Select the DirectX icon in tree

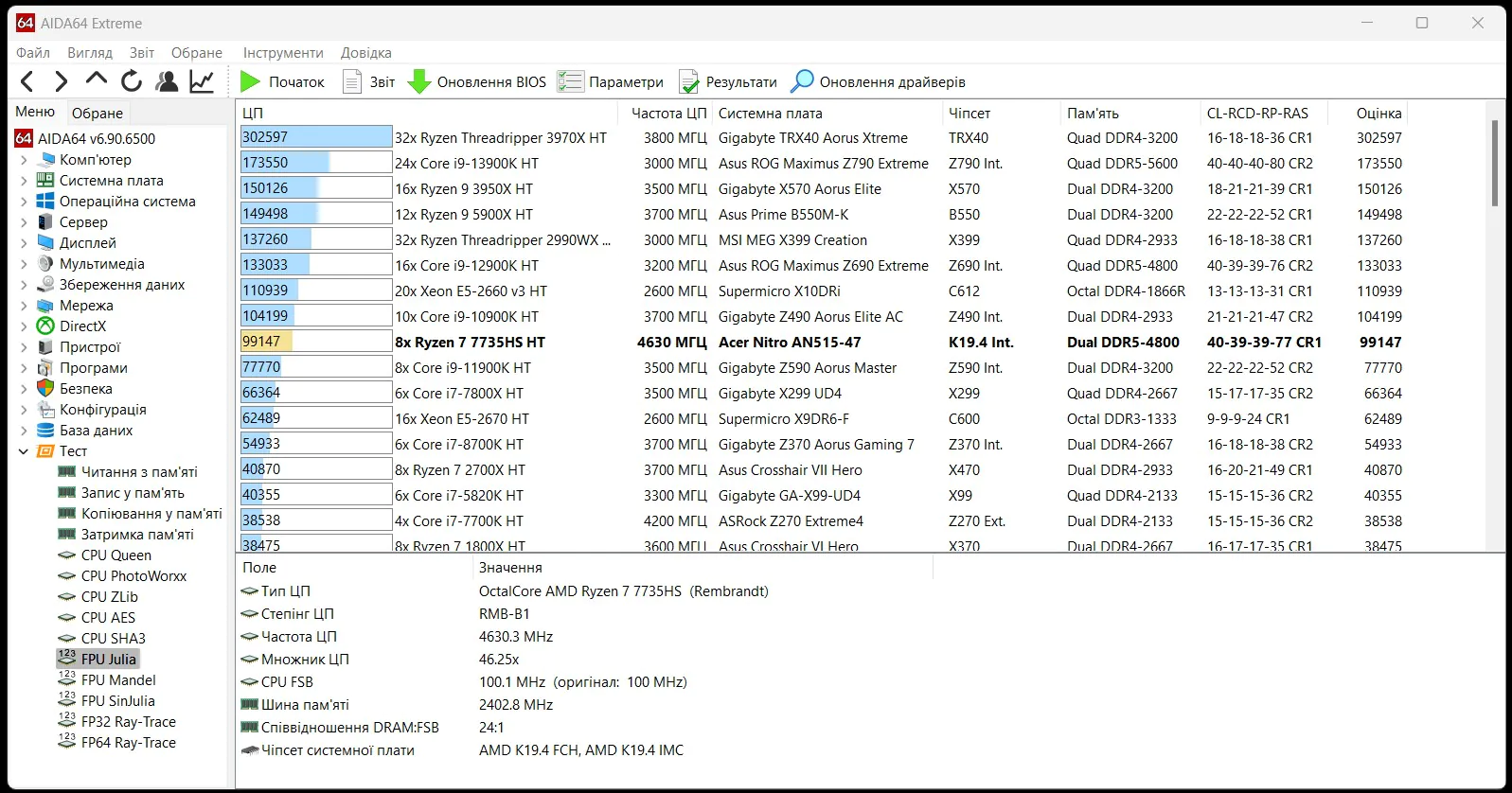45,326
